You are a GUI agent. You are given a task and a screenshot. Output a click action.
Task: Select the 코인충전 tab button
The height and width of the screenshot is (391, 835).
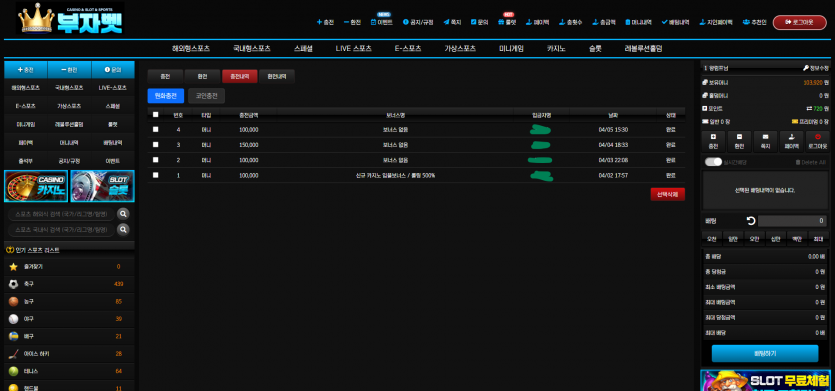pyautogui.click(x=207, y=96)
